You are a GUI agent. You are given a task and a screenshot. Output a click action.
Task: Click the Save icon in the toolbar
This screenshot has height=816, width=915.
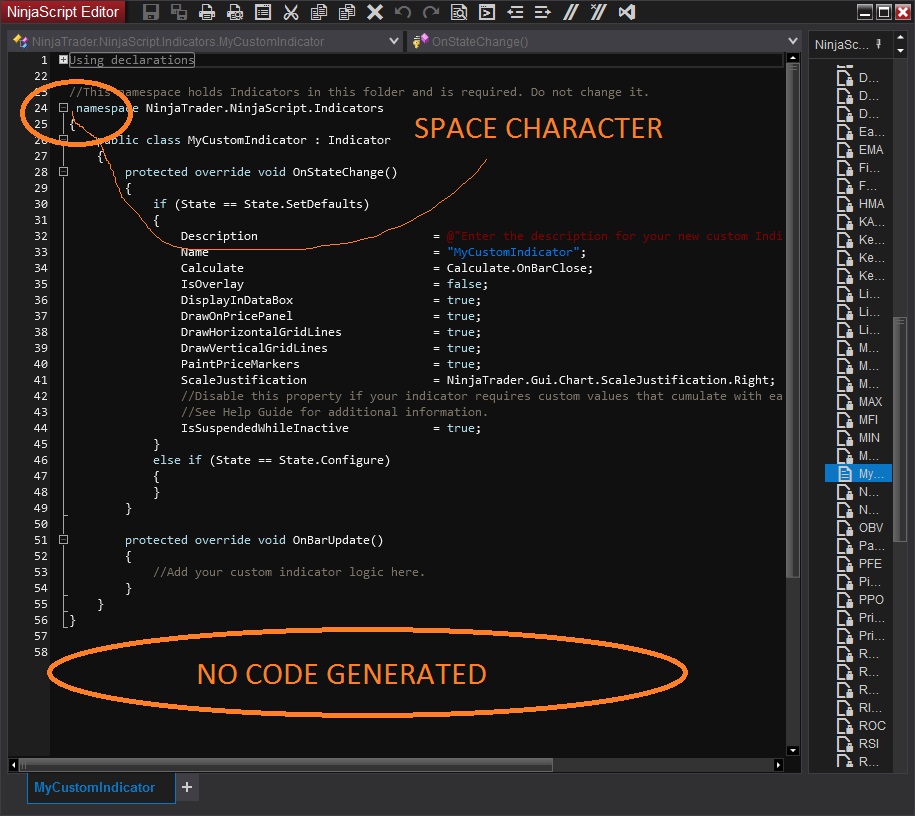coord(151,12)
